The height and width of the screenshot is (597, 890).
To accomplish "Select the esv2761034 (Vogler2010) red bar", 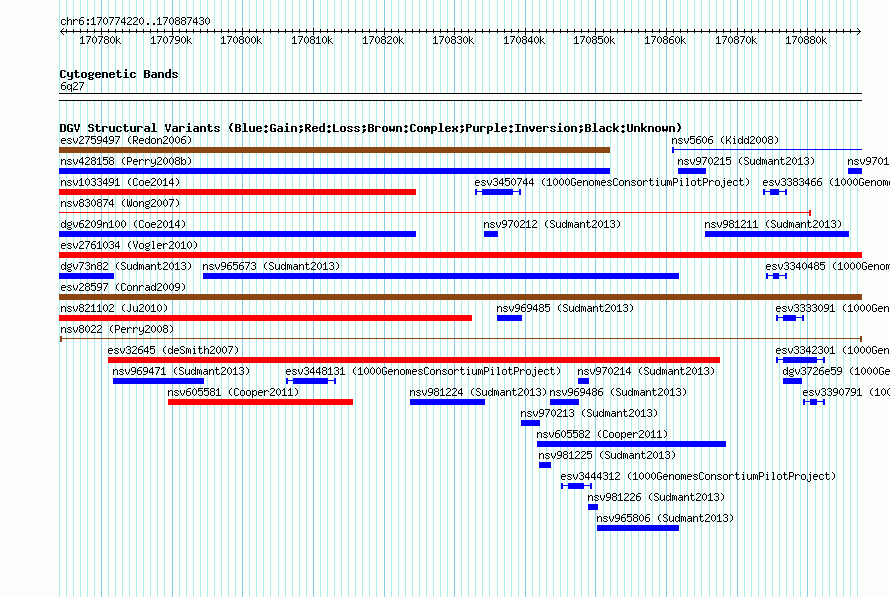I will point(460,255).
